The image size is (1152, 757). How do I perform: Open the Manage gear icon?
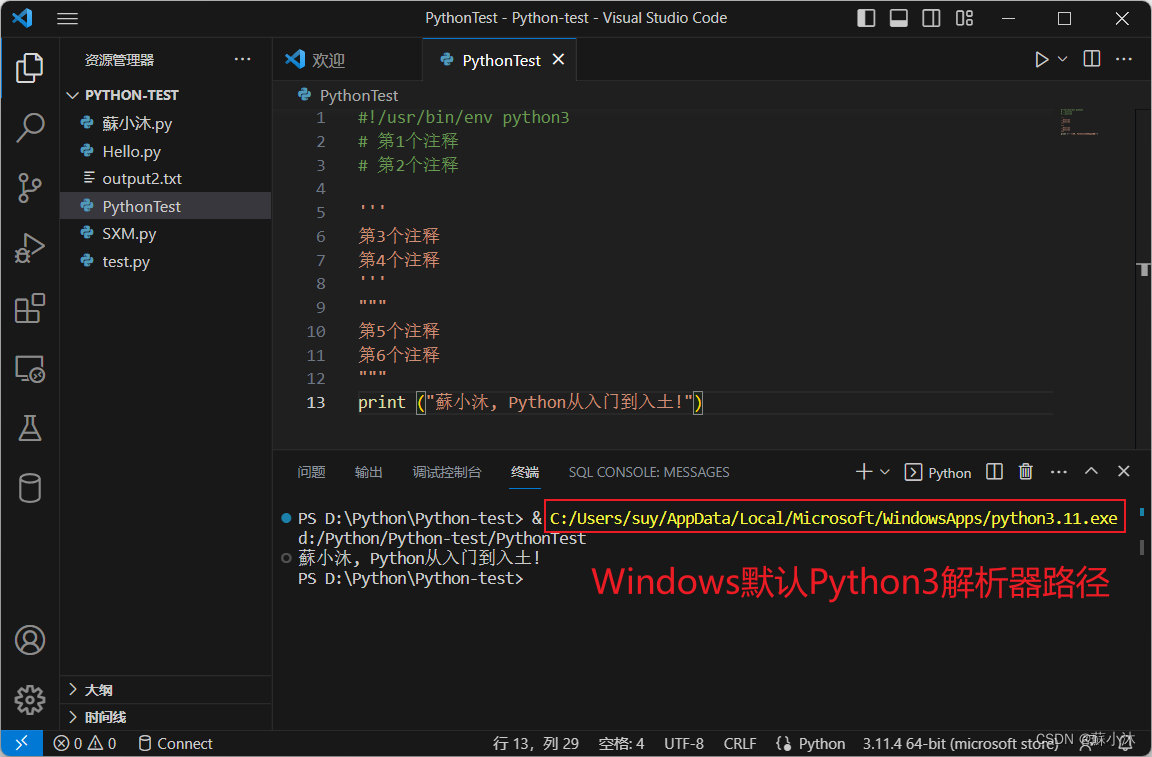point(29,700)
